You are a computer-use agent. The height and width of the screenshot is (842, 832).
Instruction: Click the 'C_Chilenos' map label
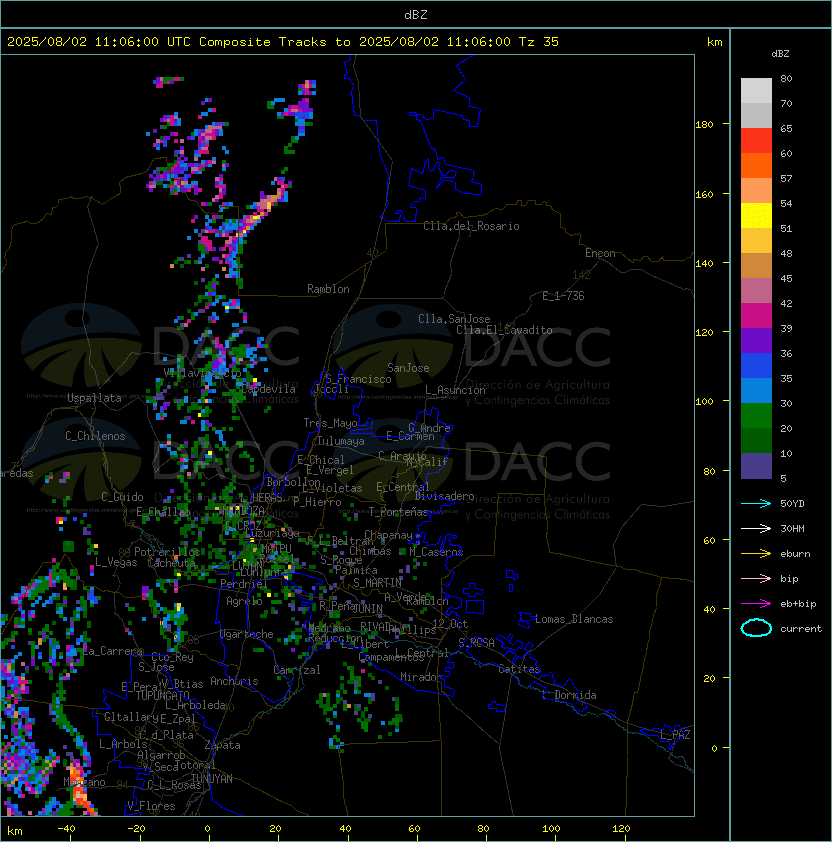point(95,436)
